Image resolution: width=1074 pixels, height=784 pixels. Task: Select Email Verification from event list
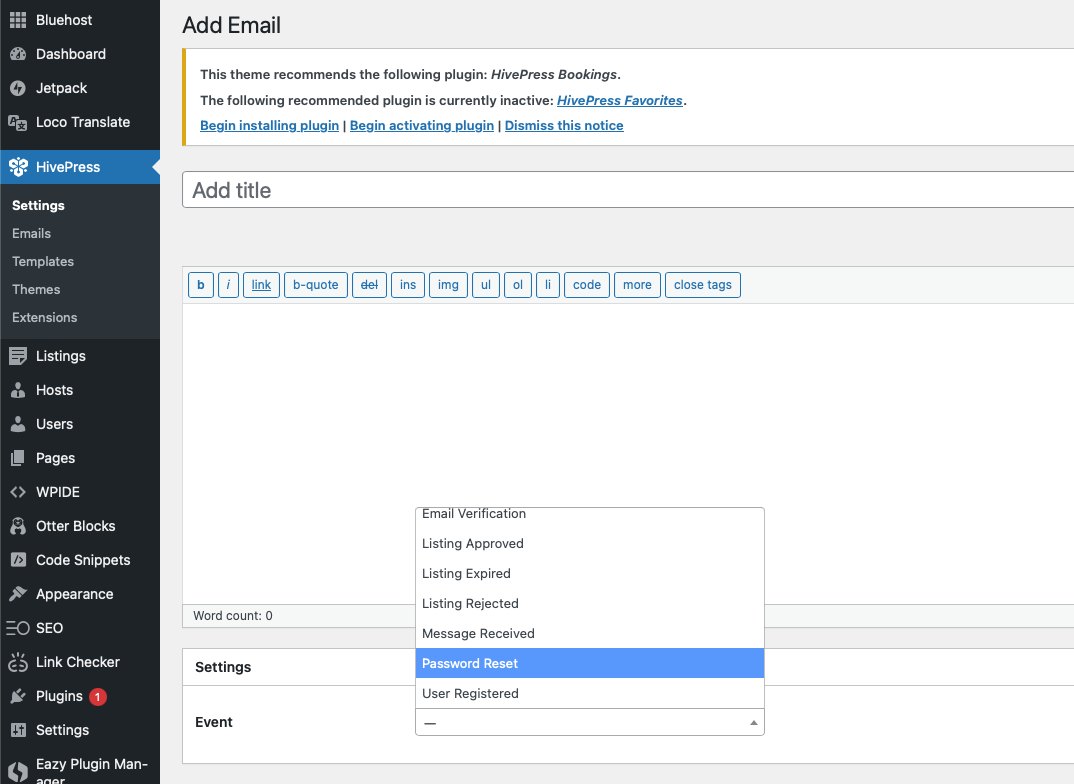tap(590, 514)
